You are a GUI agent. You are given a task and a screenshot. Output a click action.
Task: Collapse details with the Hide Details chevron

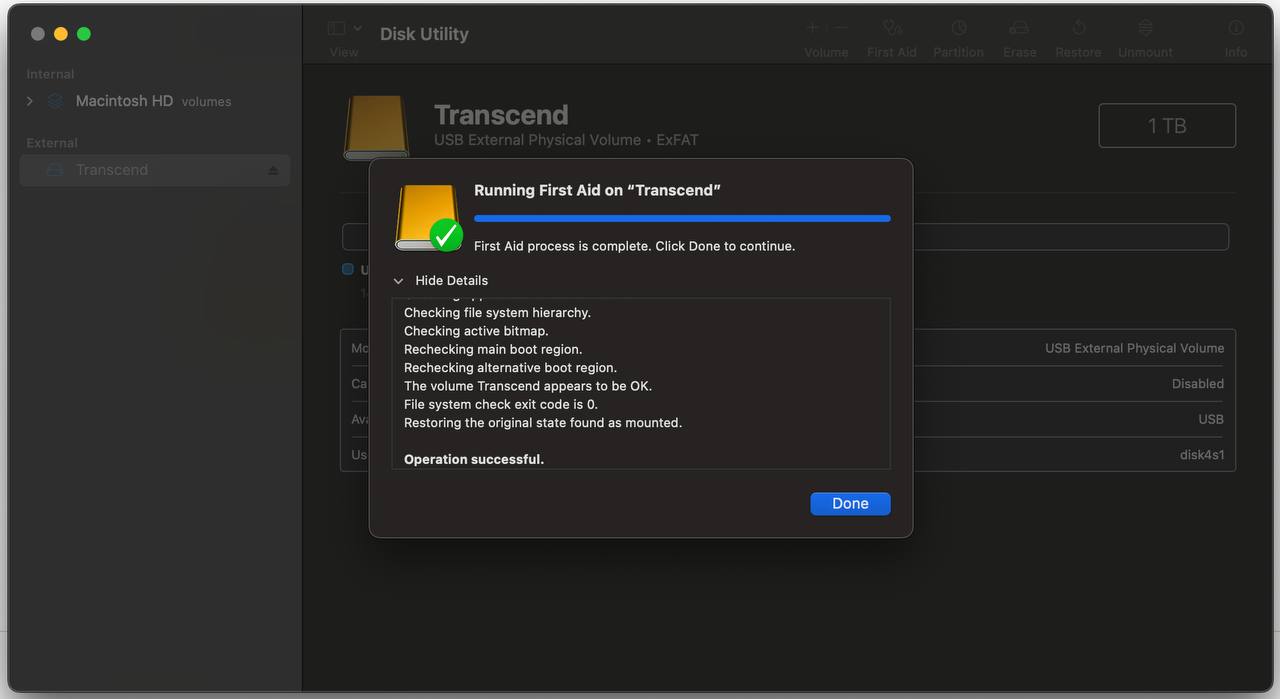coord(398,281)
